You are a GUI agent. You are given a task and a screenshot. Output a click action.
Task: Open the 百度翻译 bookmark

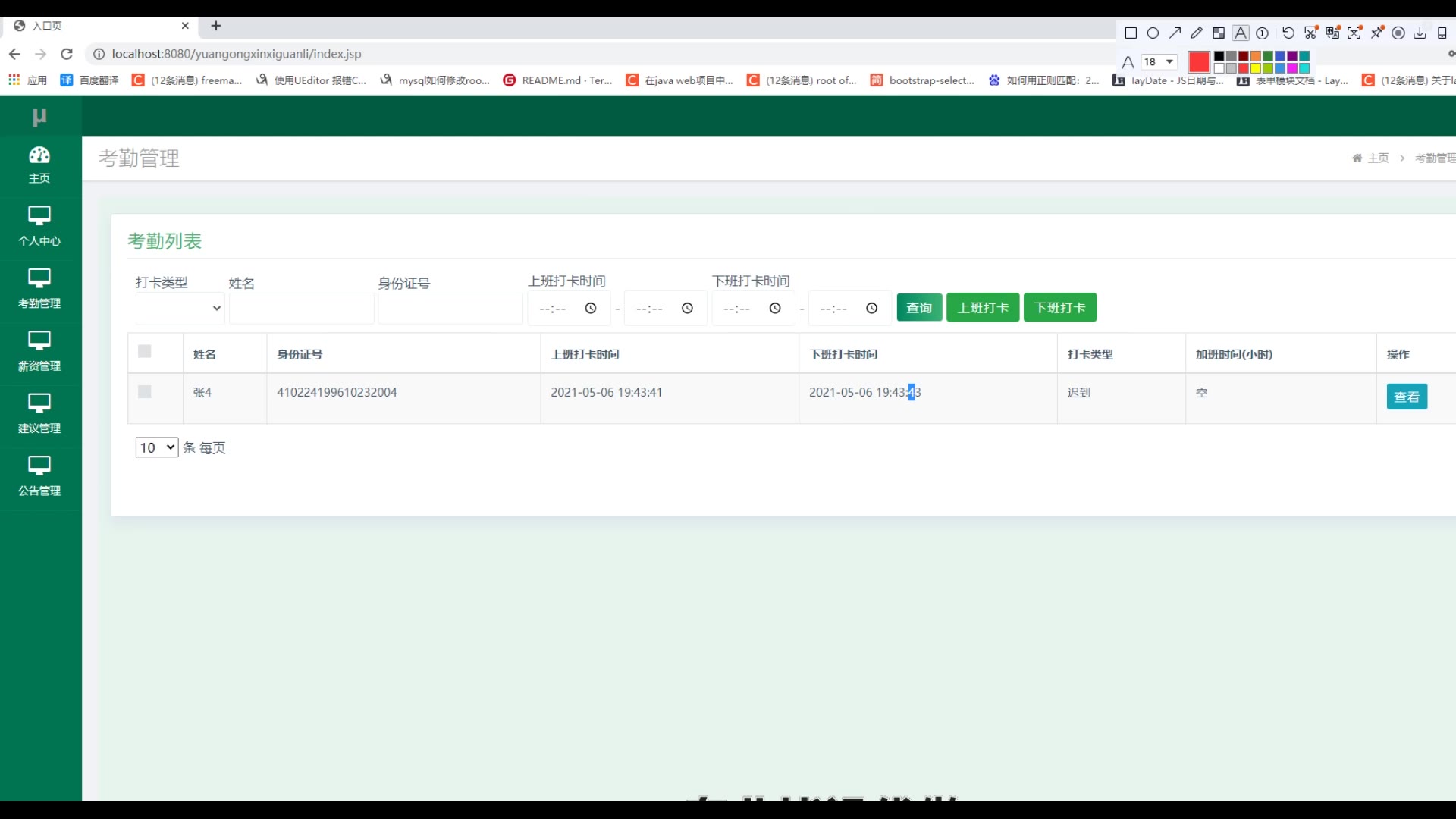pos(89,80)
